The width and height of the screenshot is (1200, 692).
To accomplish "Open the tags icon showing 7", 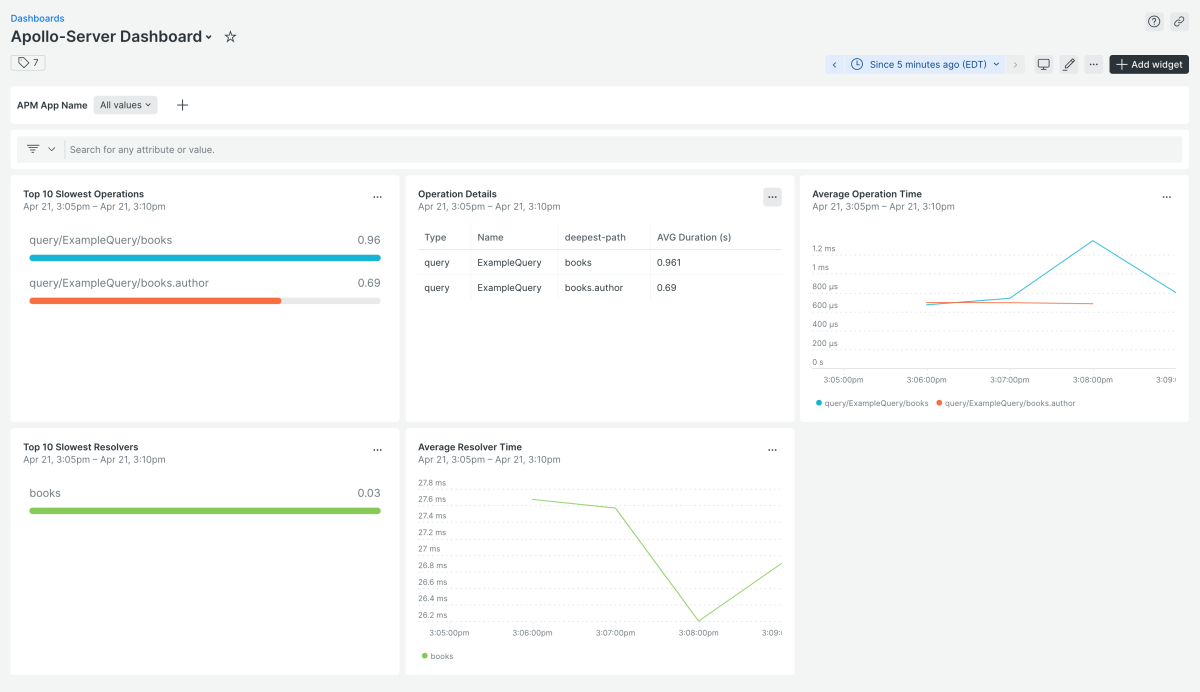I will tap(28, 63).
